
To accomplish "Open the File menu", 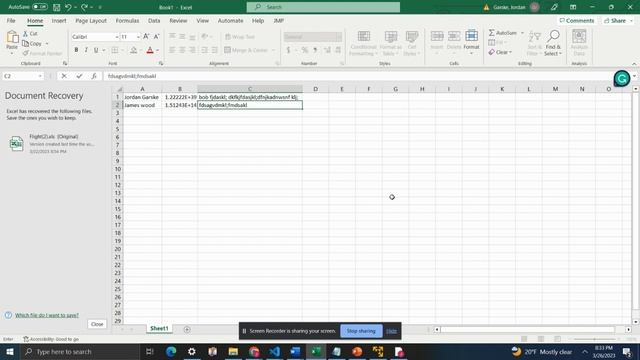I will (11, 20).
